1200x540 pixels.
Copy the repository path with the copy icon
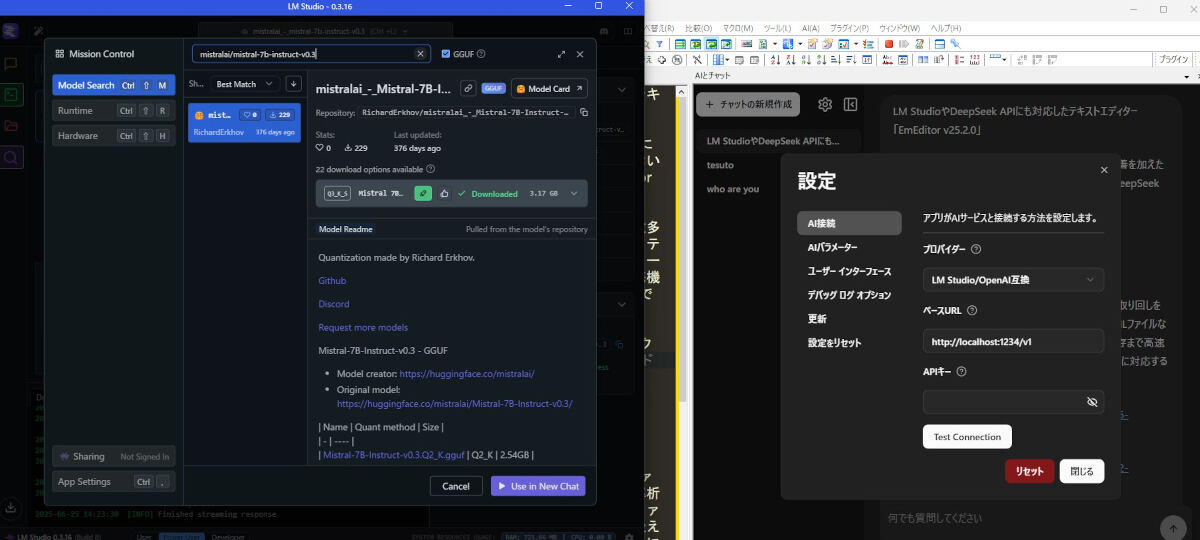click(584, 113)
